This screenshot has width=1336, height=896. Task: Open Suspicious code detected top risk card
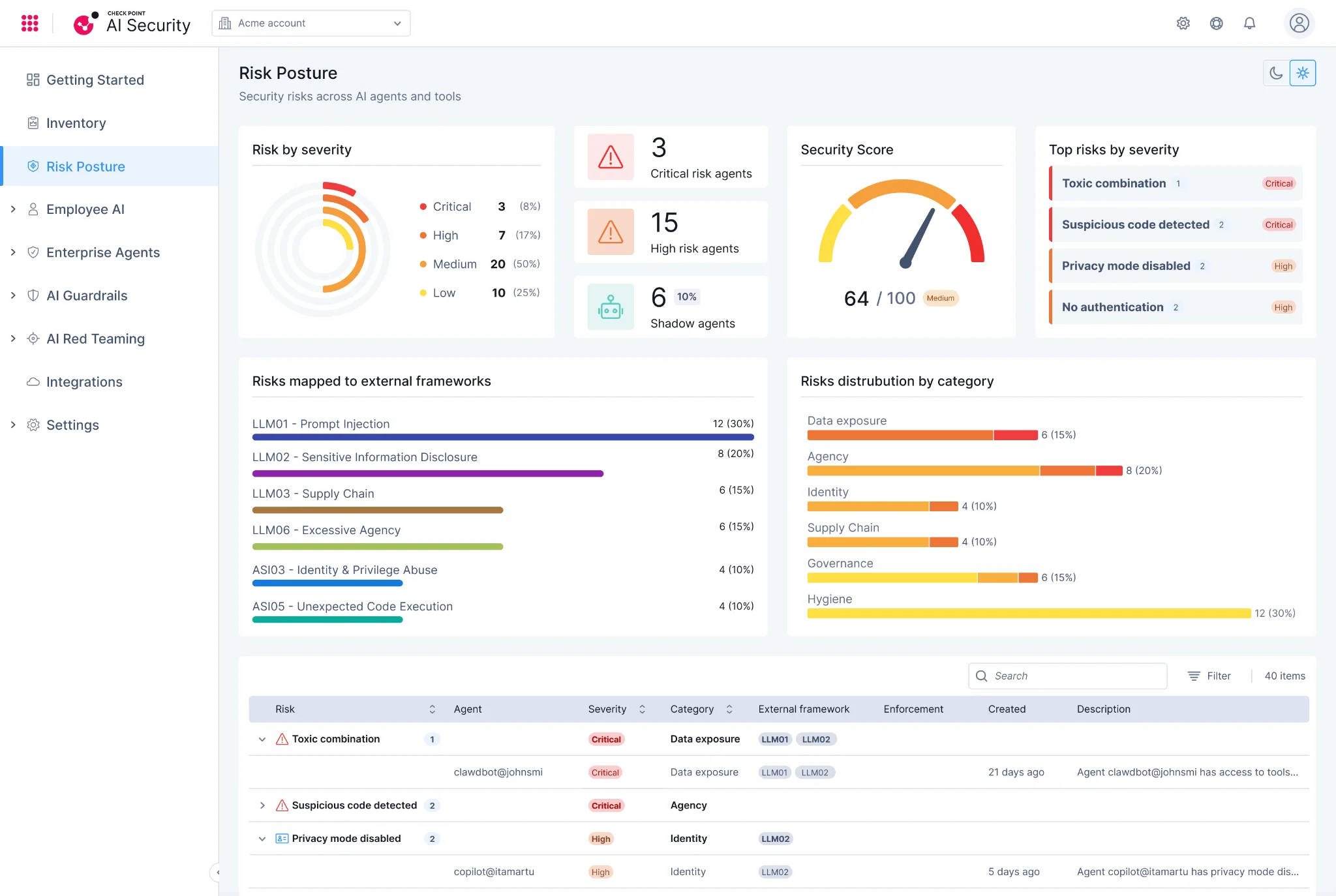click(x=1176, y=225)
